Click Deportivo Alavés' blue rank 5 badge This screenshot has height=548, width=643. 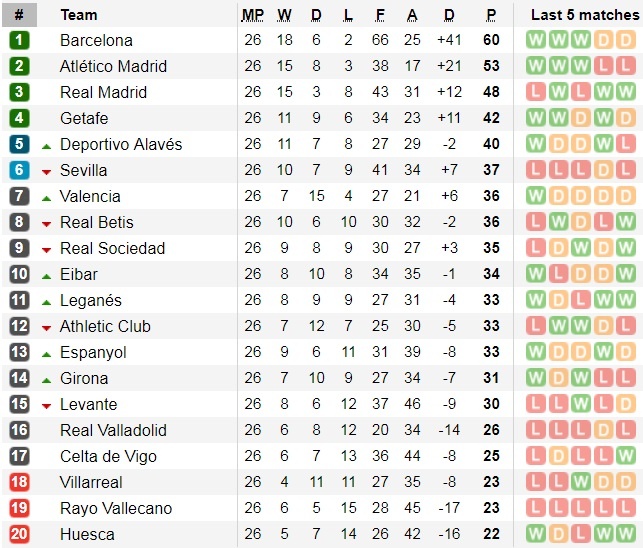click(20, 144)
